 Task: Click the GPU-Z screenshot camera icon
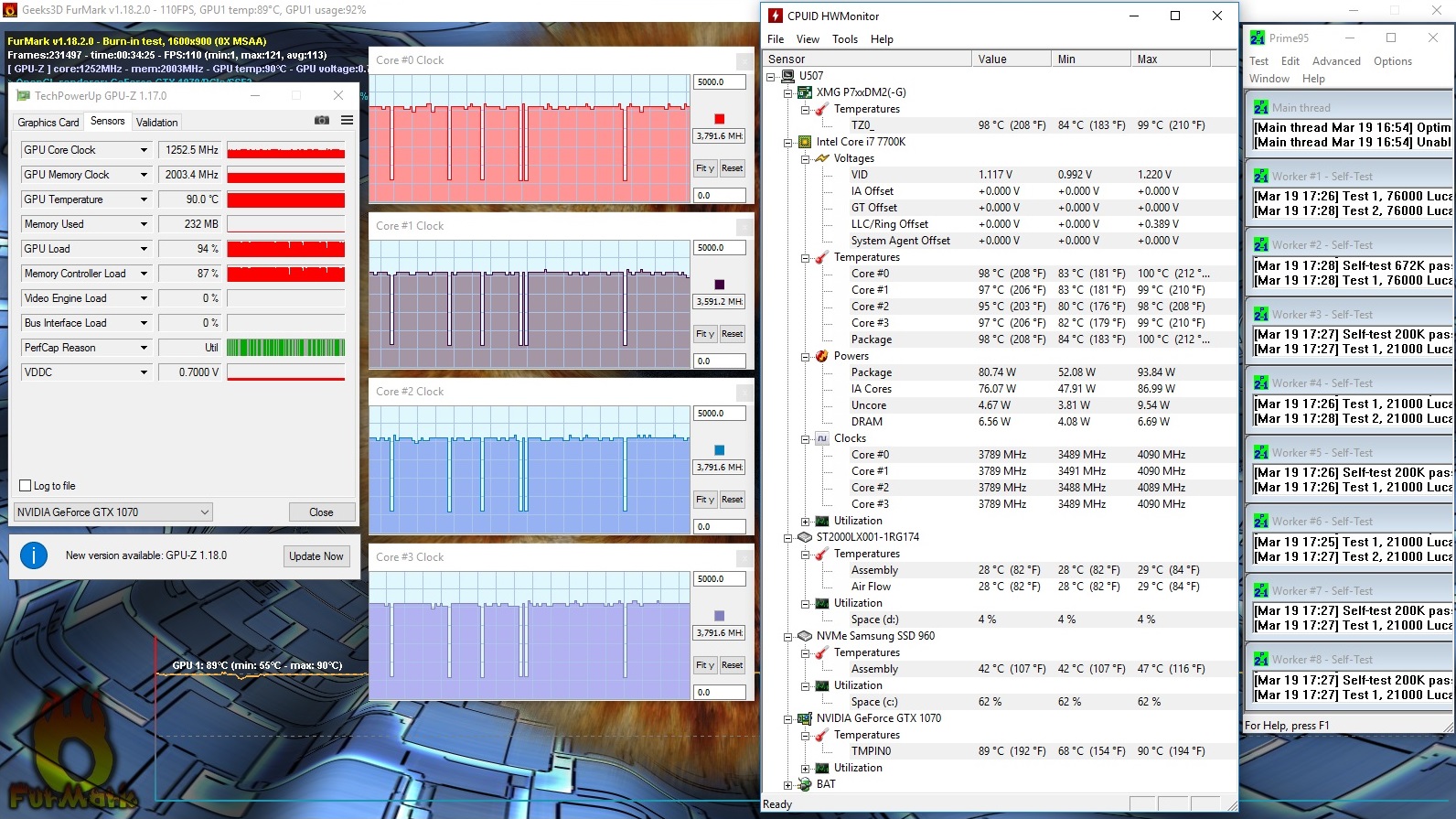coord(322,121)
